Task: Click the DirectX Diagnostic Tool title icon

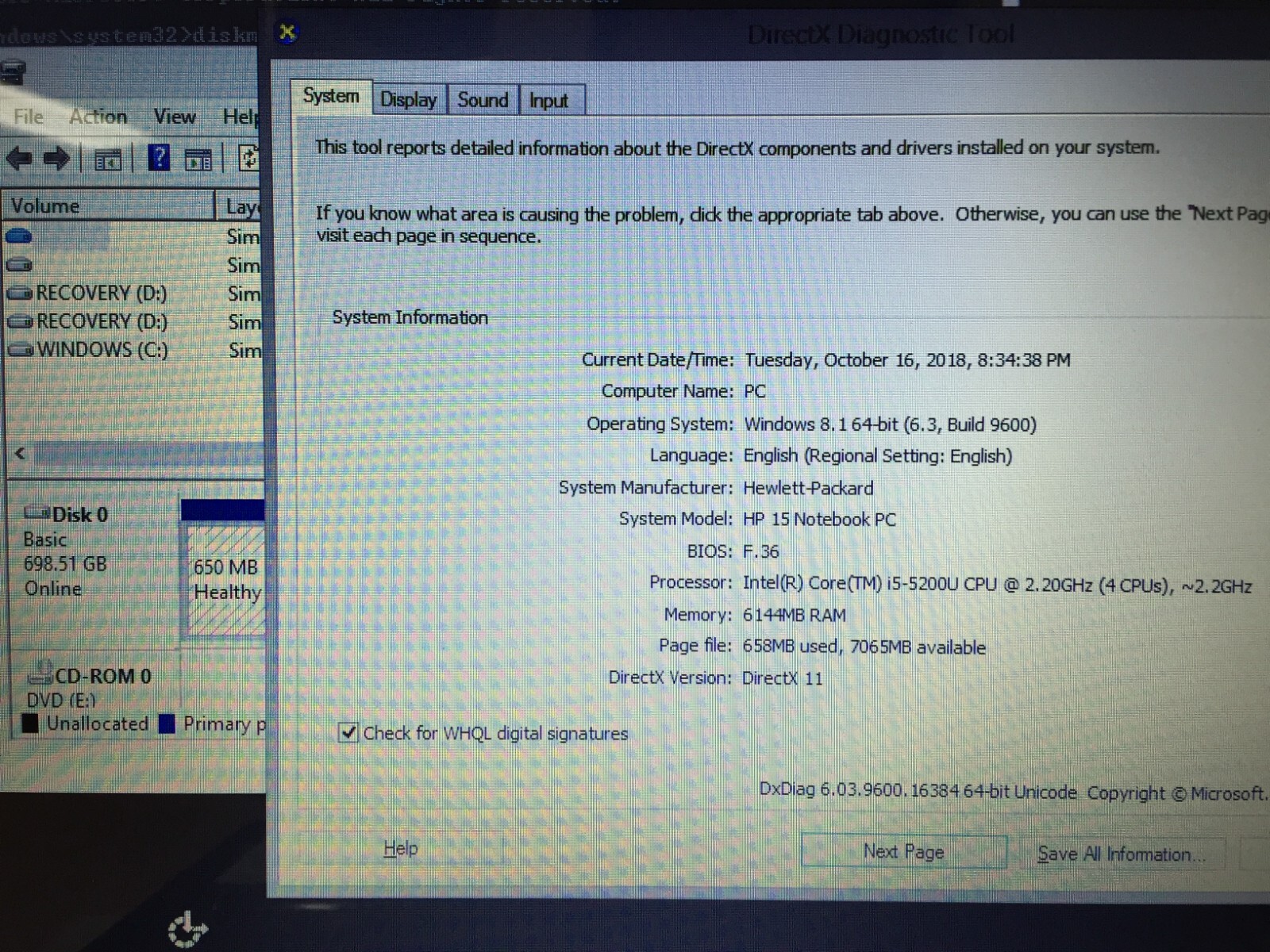Action: [x=287, y=33]
